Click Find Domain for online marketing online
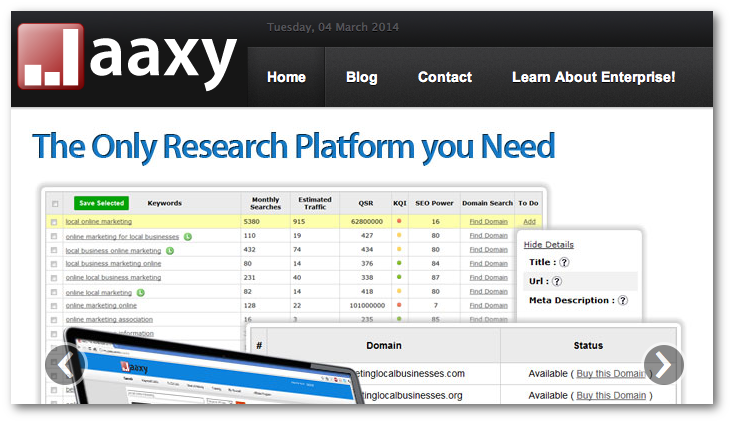Image resolution: width=732 pixels, height=423 pixels. pyautogui.click(x=488, y=306)
